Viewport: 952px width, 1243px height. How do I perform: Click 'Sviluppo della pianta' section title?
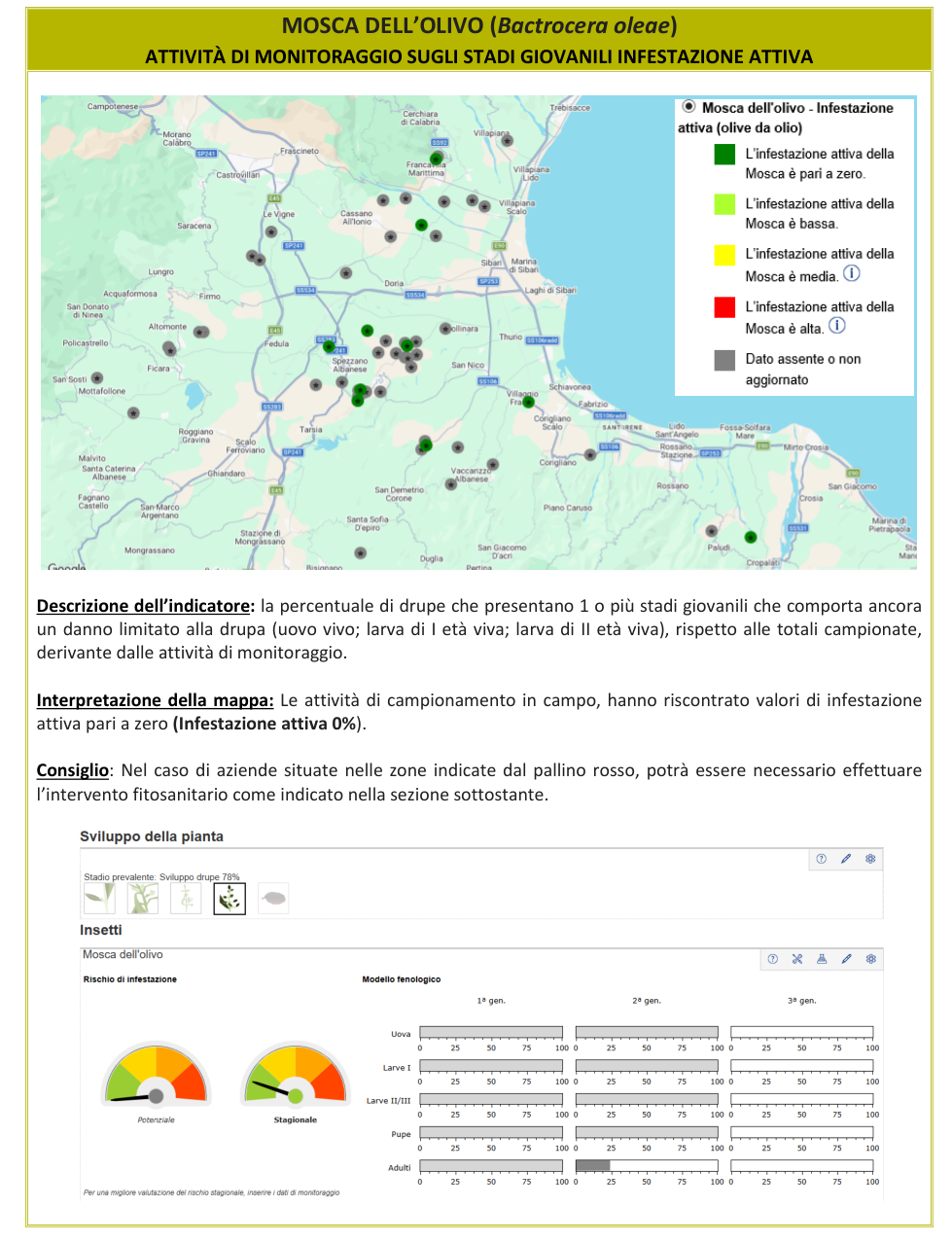[x=152, y=836]
